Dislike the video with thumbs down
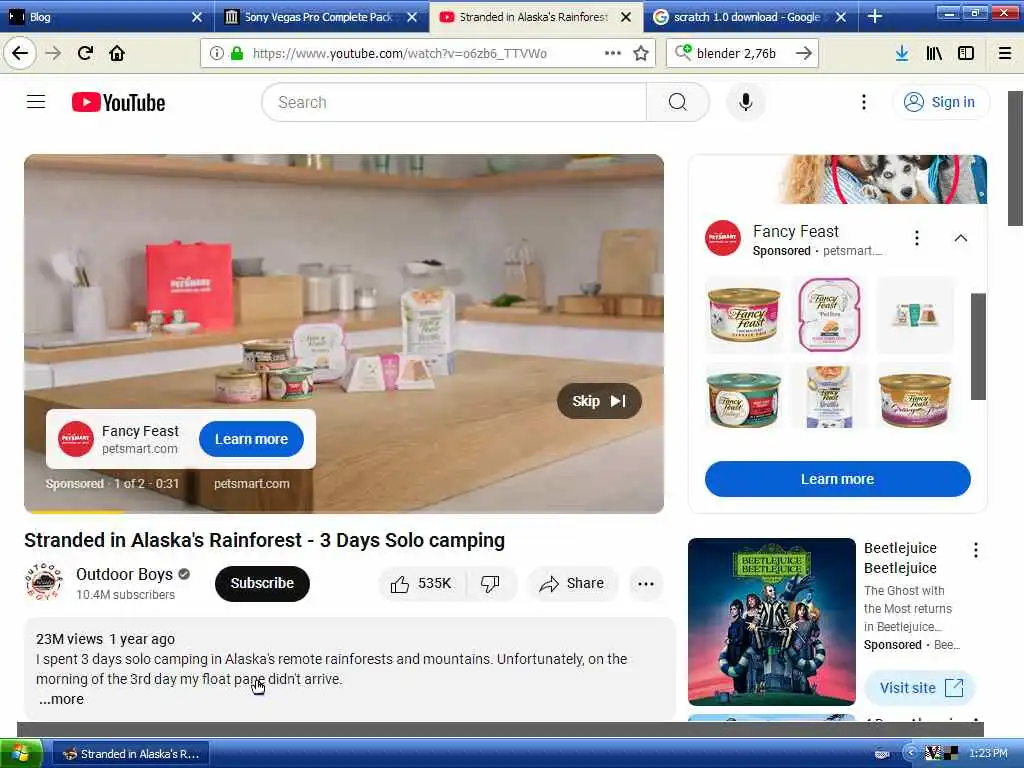This screenshot has height=768, width=1024. [491, 583]
